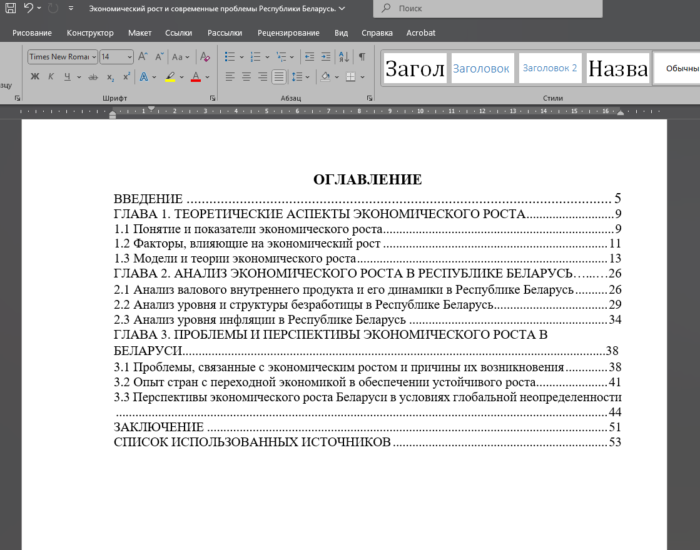The height and width of the screenshot is (550, 700).
Task: Expand the borders options arrow
Action: pos(362,77)
